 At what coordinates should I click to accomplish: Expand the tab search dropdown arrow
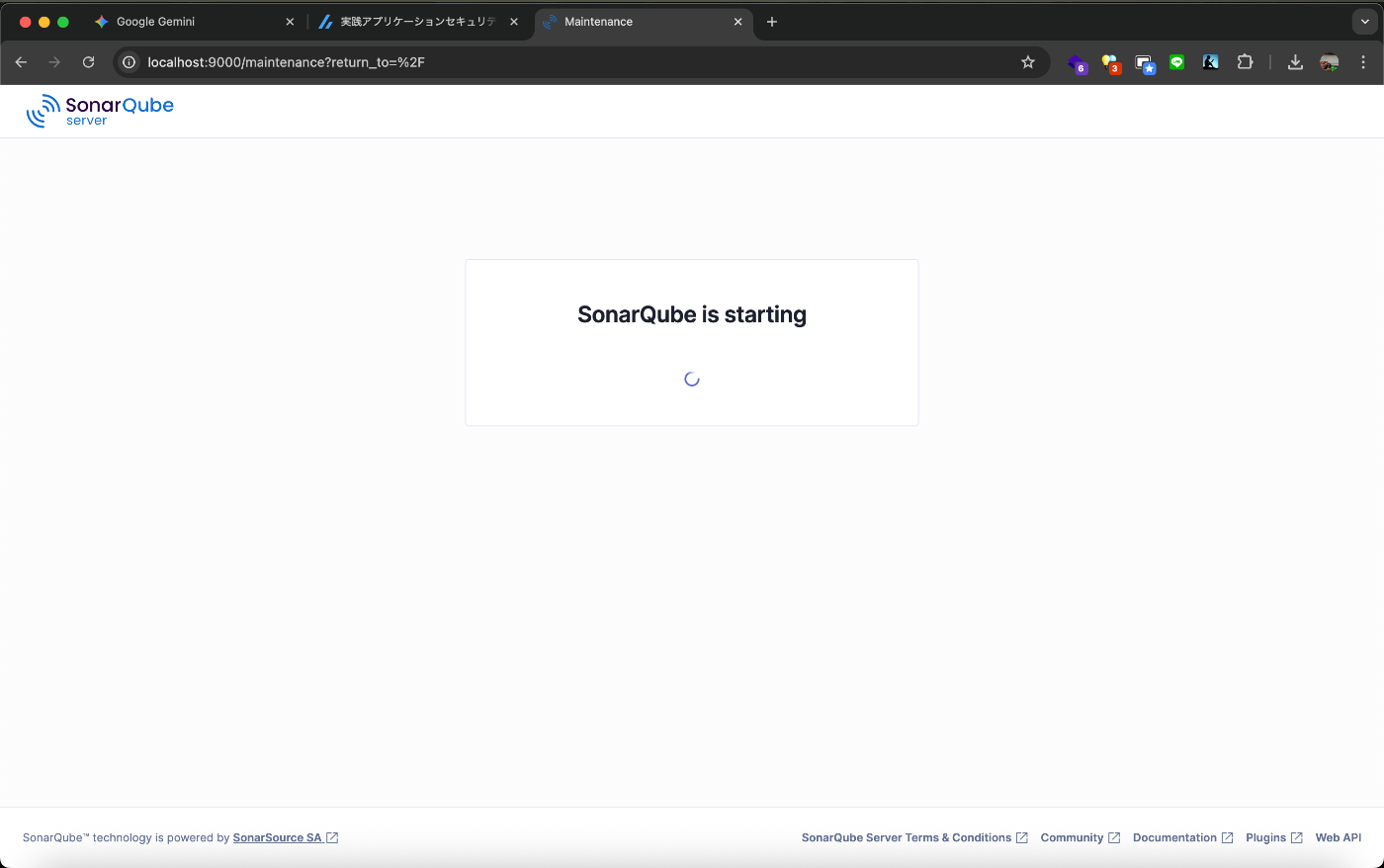(1364, 22)
